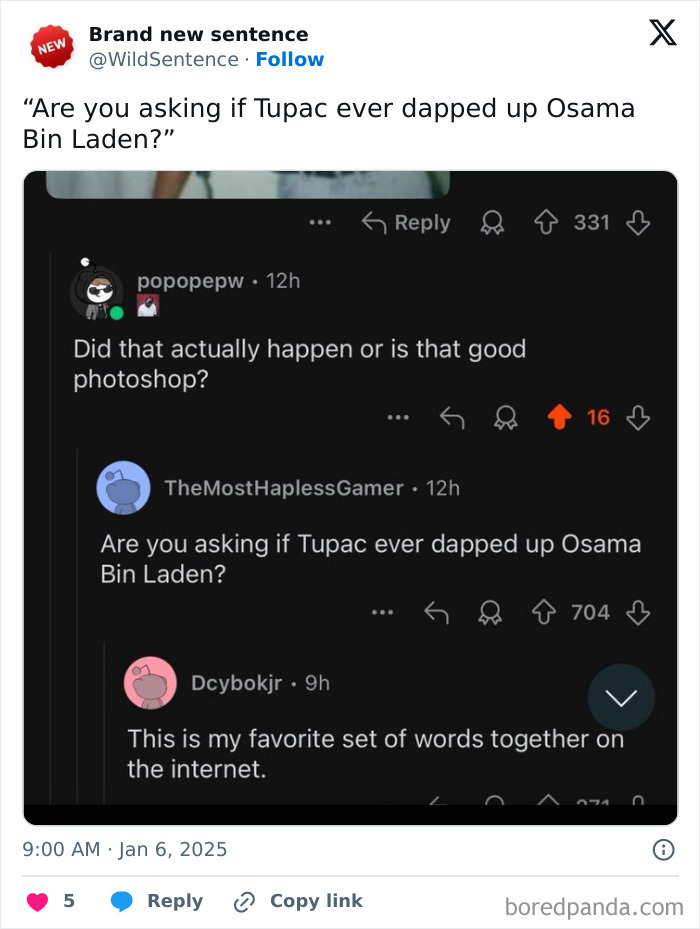The width and height of the screenshot is (700, 929).
Task: Copy link to the tweet
Action: coord(298,901)
